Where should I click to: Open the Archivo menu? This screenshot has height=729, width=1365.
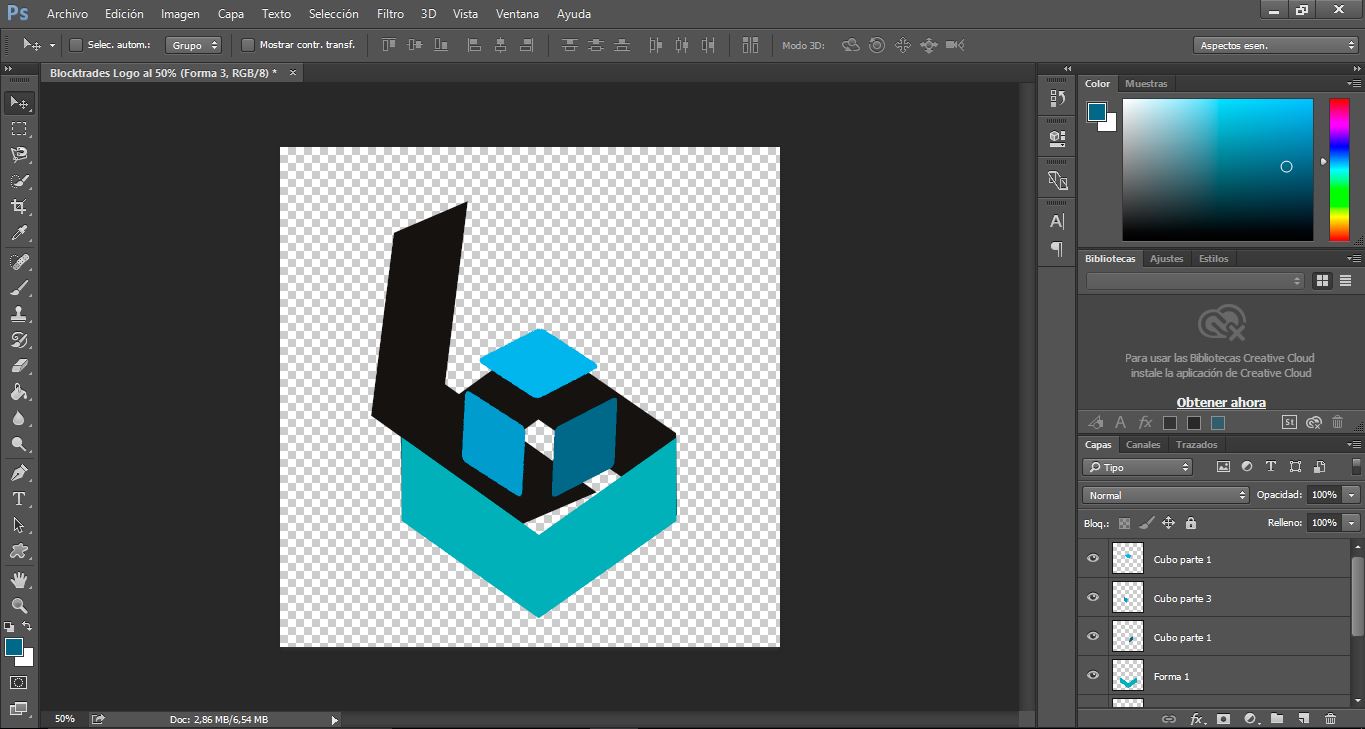point(67,14)
